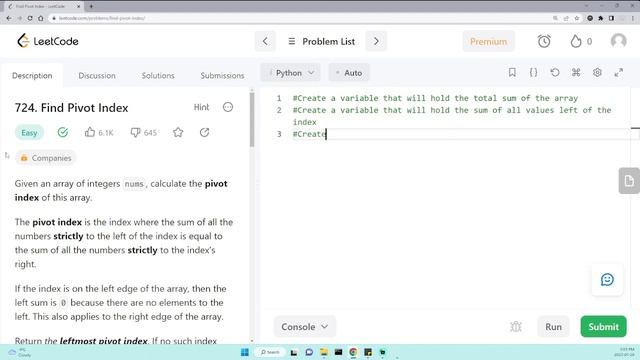
Task: Open the timer alarm clock icon
Action: coord(544,41)
